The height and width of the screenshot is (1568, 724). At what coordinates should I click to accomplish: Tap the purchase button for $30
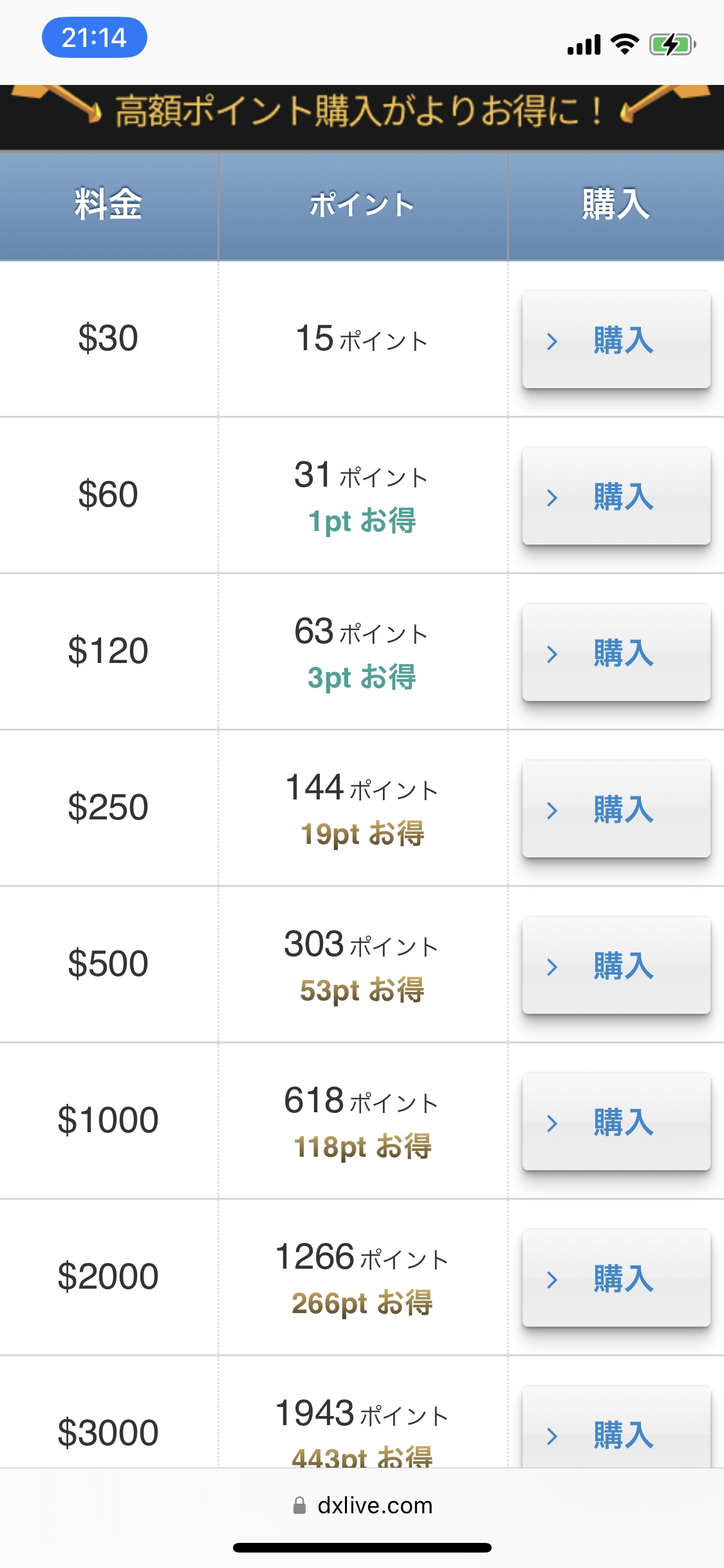pos(616,340)
